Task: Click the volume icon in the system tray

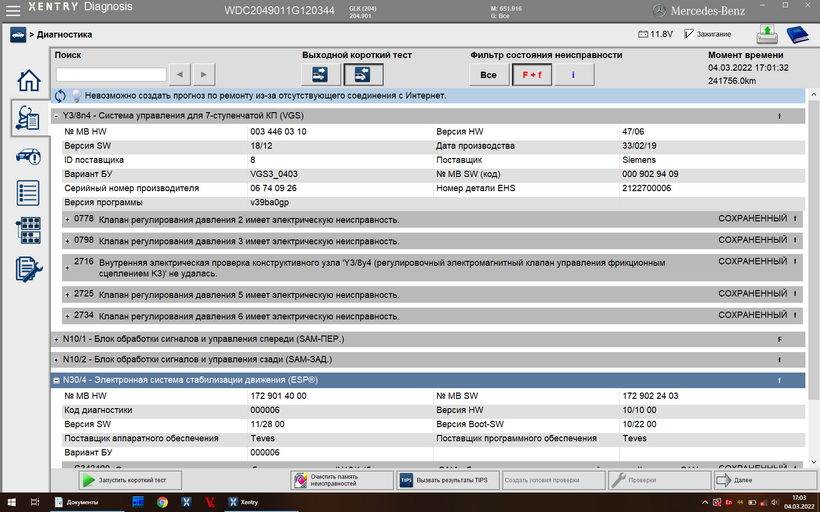Action: coord(775,503)
